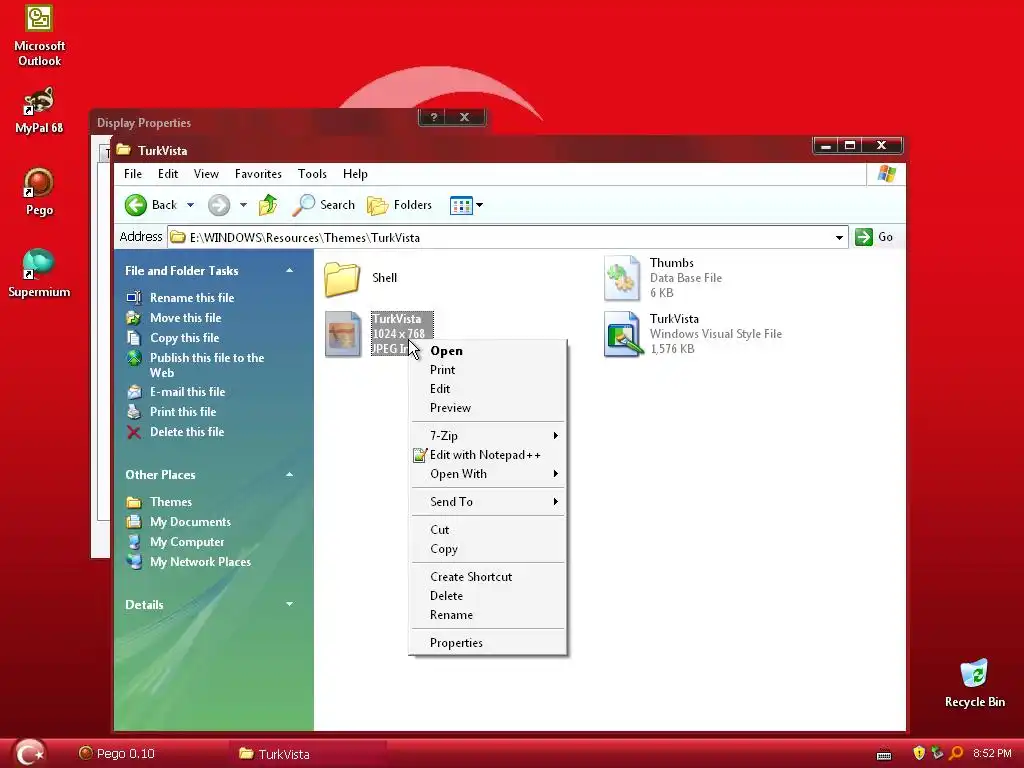Click Windows flag logo in menu bar
Image resolution: width=1024 pixels, height=768 pixels.
coord(887,174)
